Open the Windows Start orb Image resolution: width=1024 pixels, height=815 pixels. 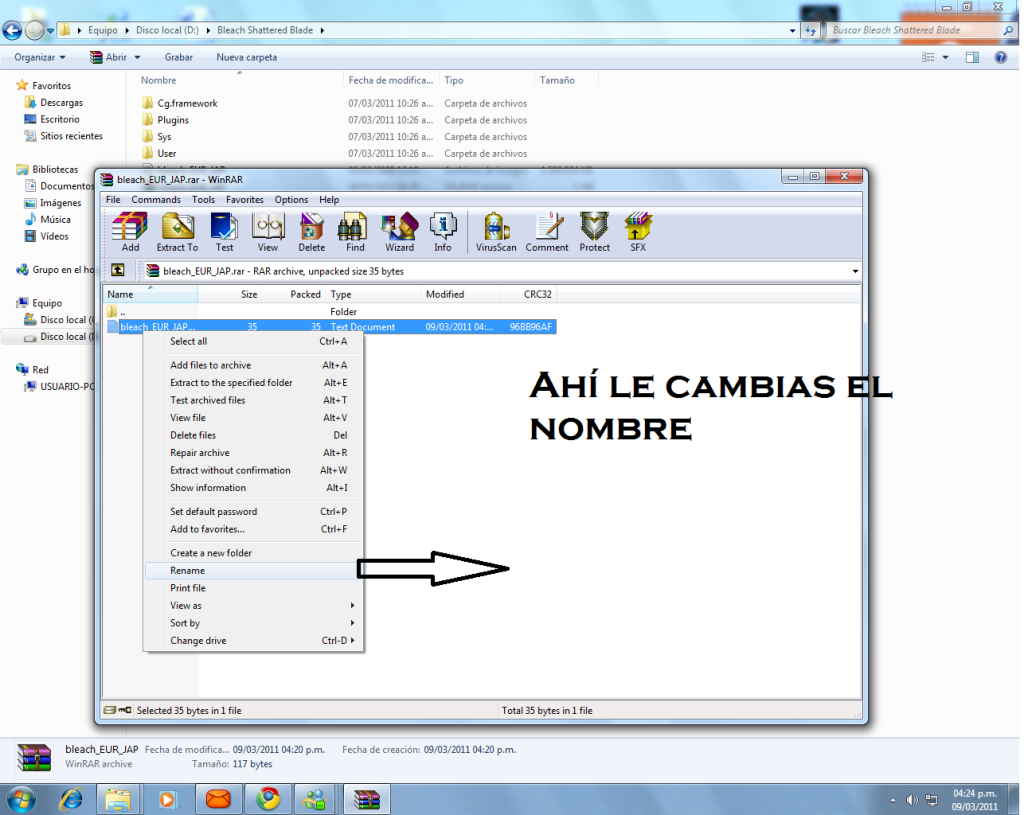coord(21,799)
